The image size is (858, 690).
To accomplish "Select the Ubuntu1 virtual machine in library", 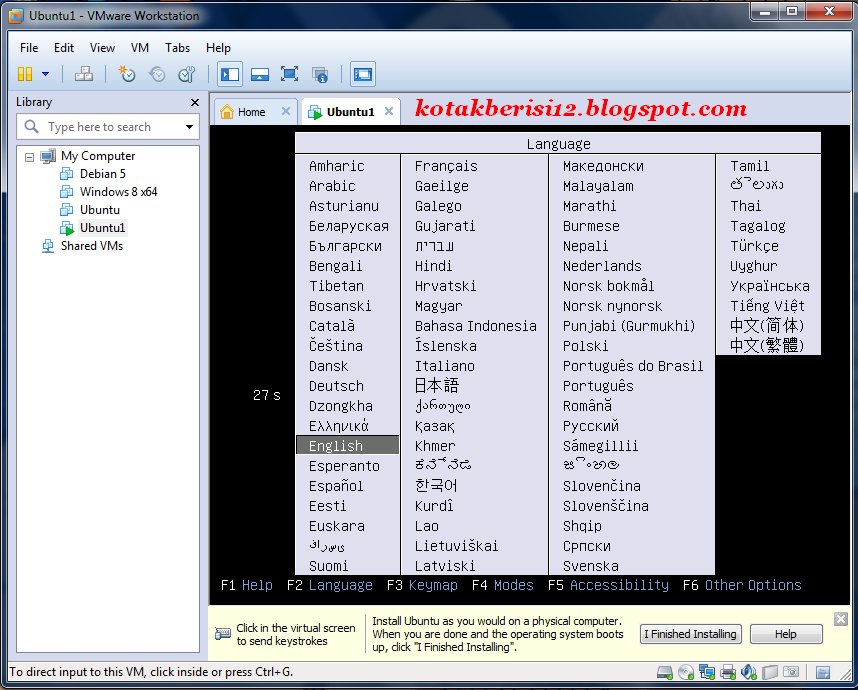I will pyautogui.click(x=102, y=228).
